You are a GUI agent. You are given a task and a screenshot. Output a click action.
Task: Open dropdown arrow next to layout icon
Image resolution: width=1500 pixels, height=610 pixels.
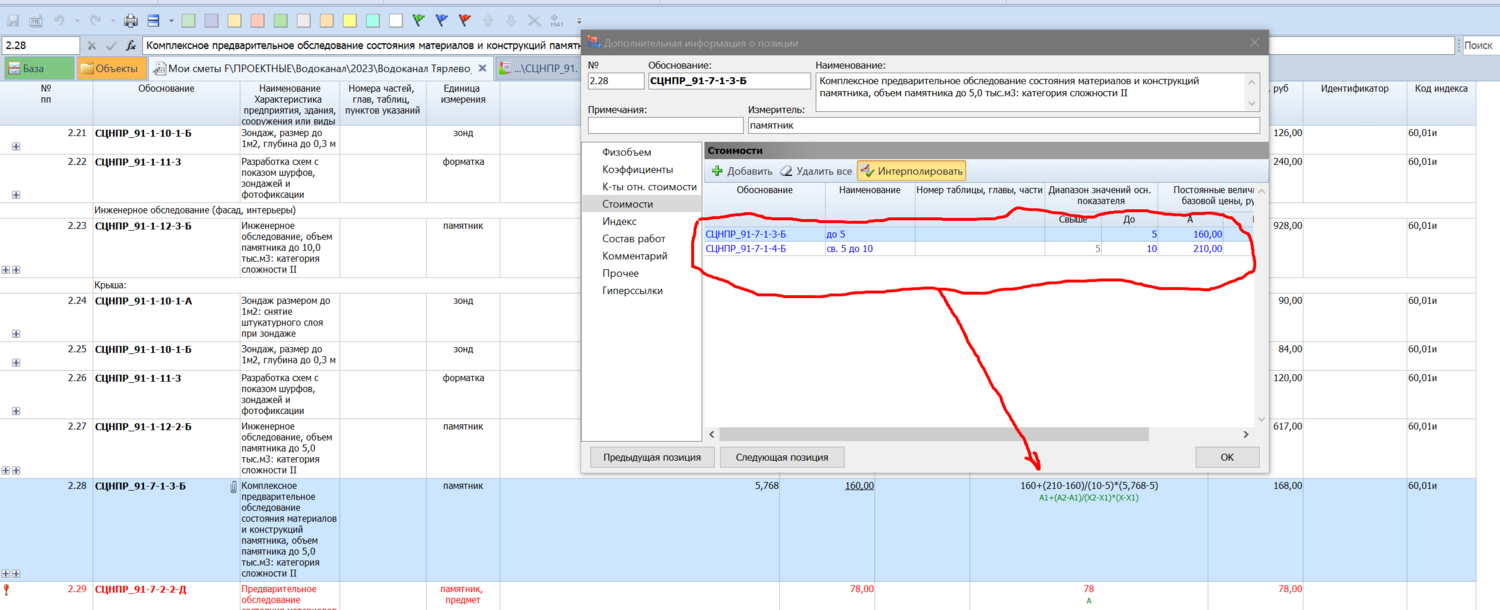(x=171, y=20)
